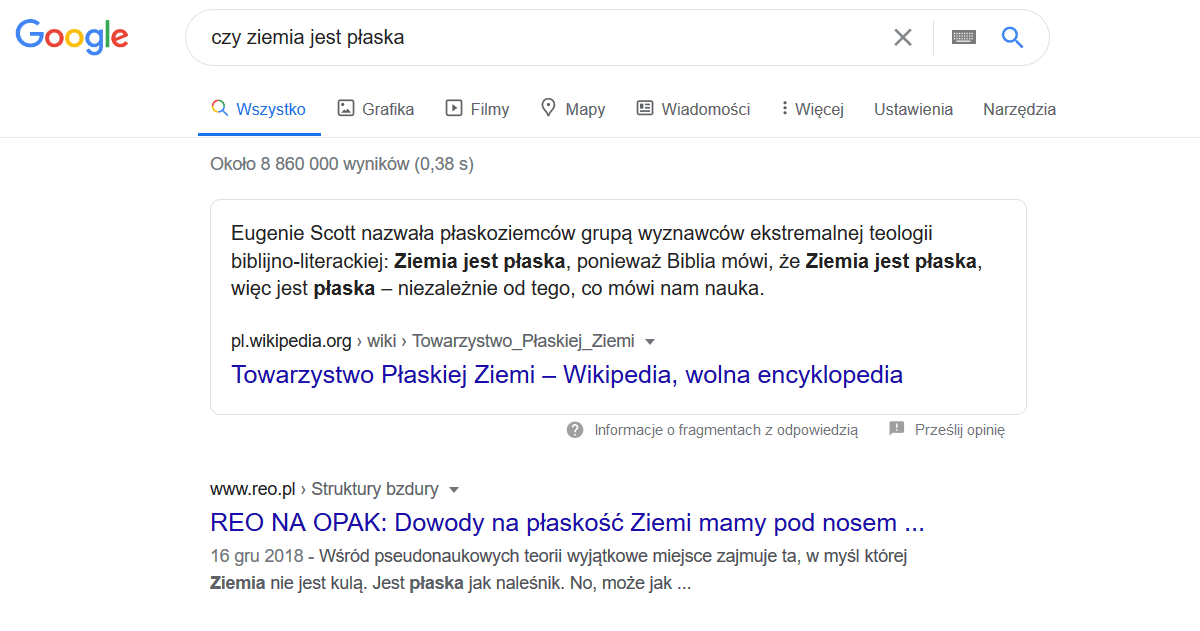The image size is (1200, 631).
Task: Click Informacje o fragmentach z odpowiedzią
Action: 725,430
